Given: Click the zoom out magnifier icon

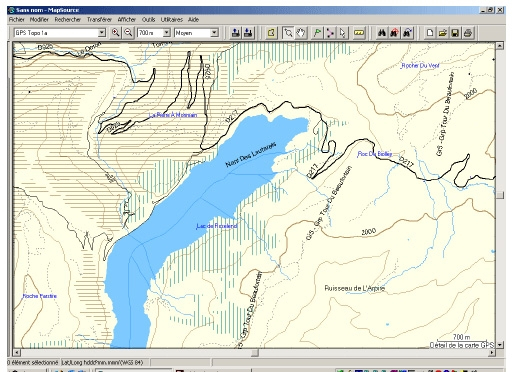Looking at the screenshot, I should coord(128,33).
